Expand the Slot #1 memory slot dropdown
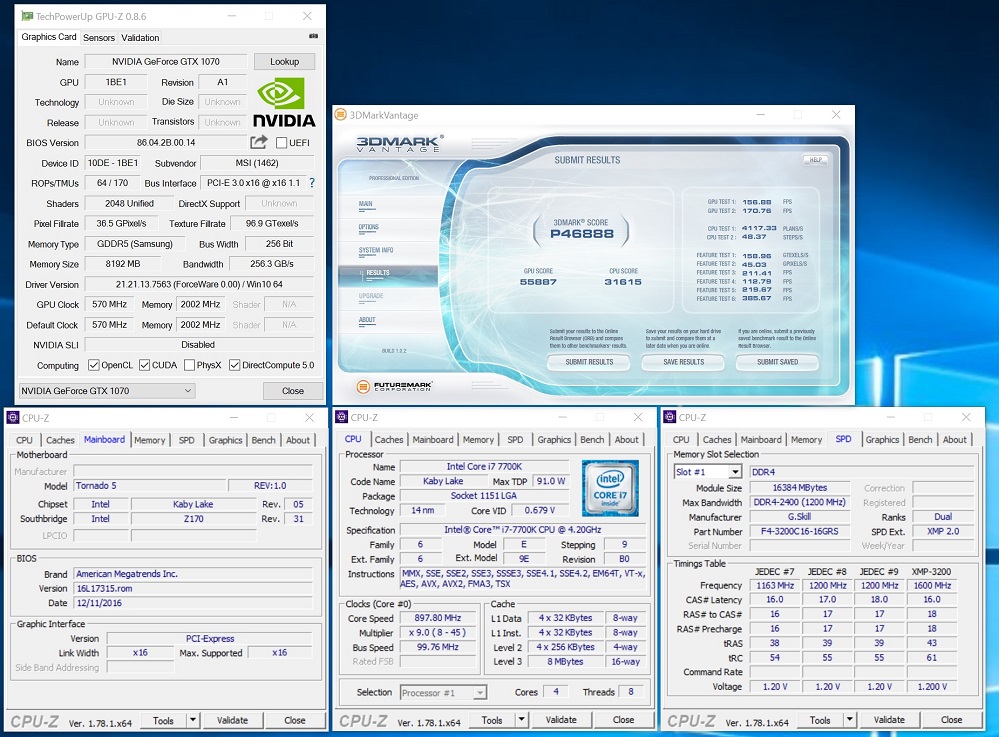999x737 pixels. [x=734, y=472]
